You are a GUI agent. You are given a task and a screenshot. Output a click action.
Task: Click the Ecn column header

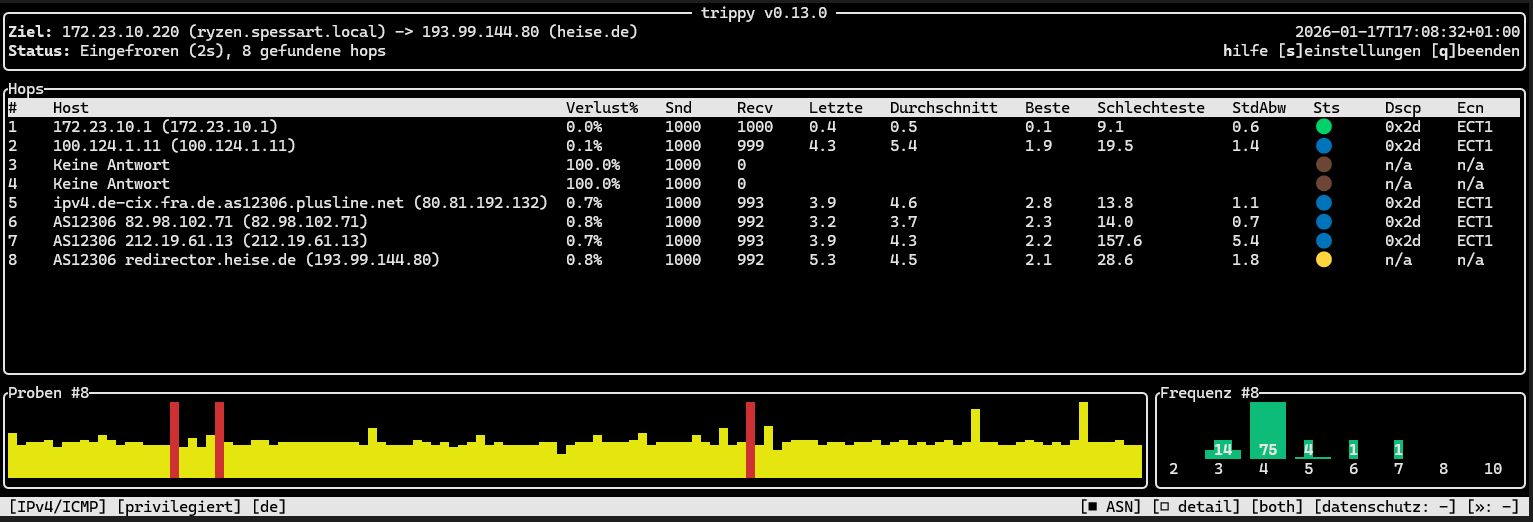coord(1470,108)
